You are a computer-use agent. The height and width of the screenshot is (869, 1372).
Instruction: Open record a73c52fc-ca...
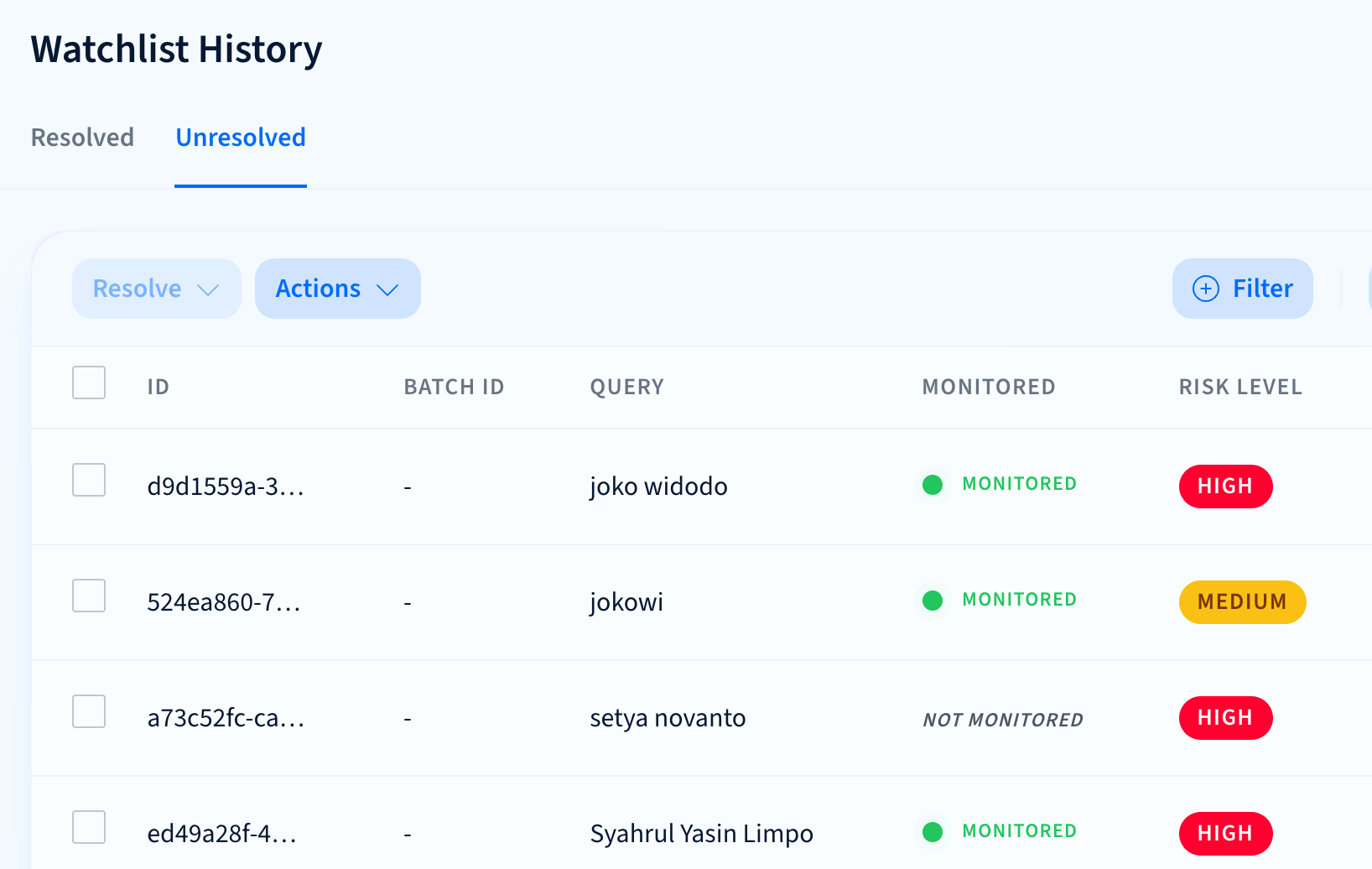[226, 718]
